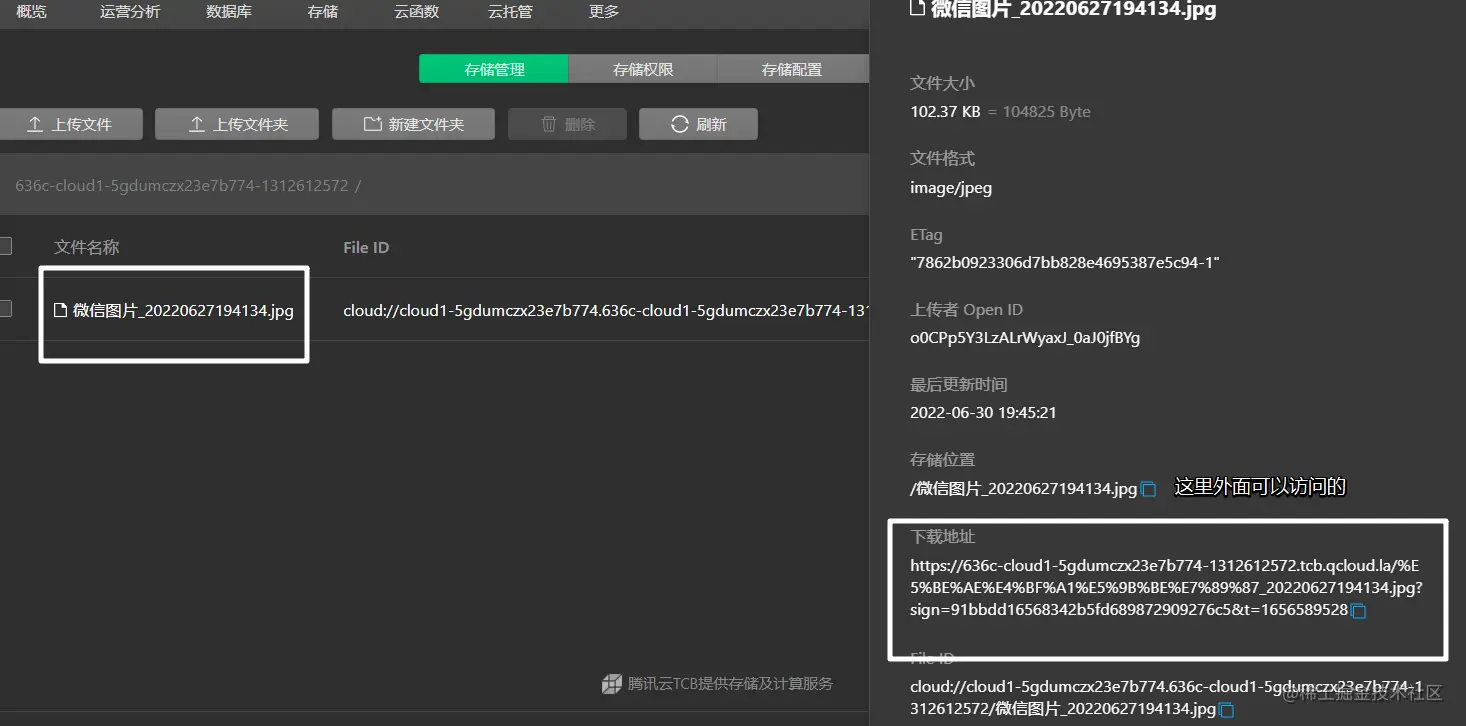Copy the download URL icon
Image resolution: width=1466 pixels, height=726 pixels.
pos(1358,610)
